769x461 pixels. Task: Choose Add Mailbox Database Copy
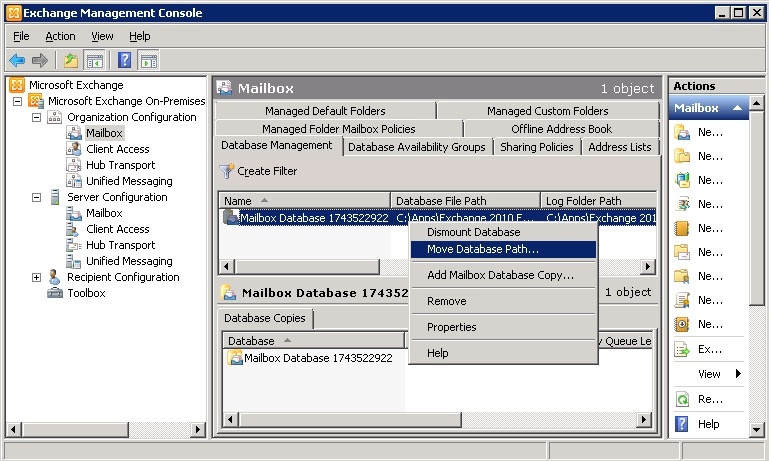coord(503,275)
